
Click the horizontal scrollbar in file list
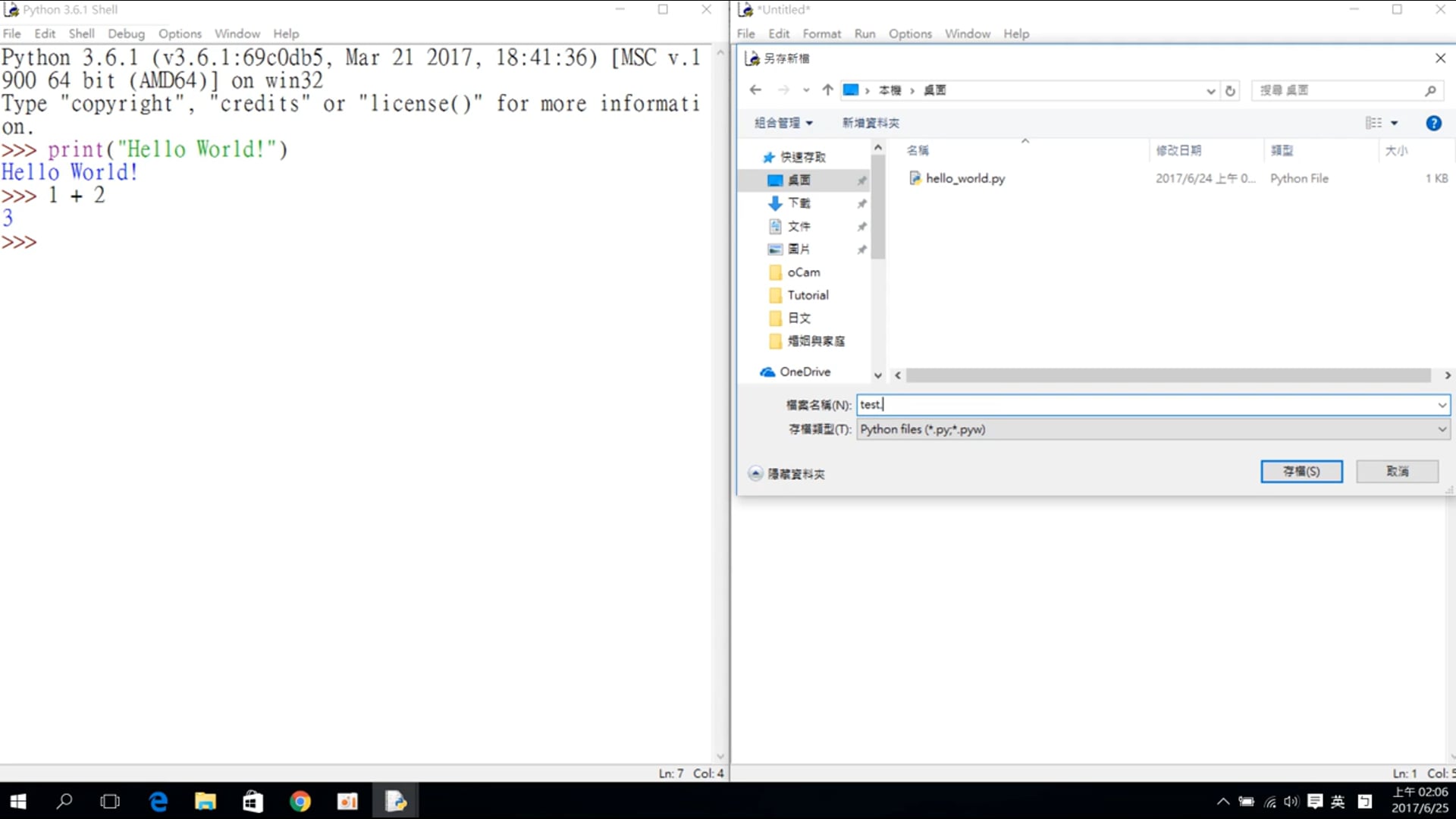coord(1168,376)
